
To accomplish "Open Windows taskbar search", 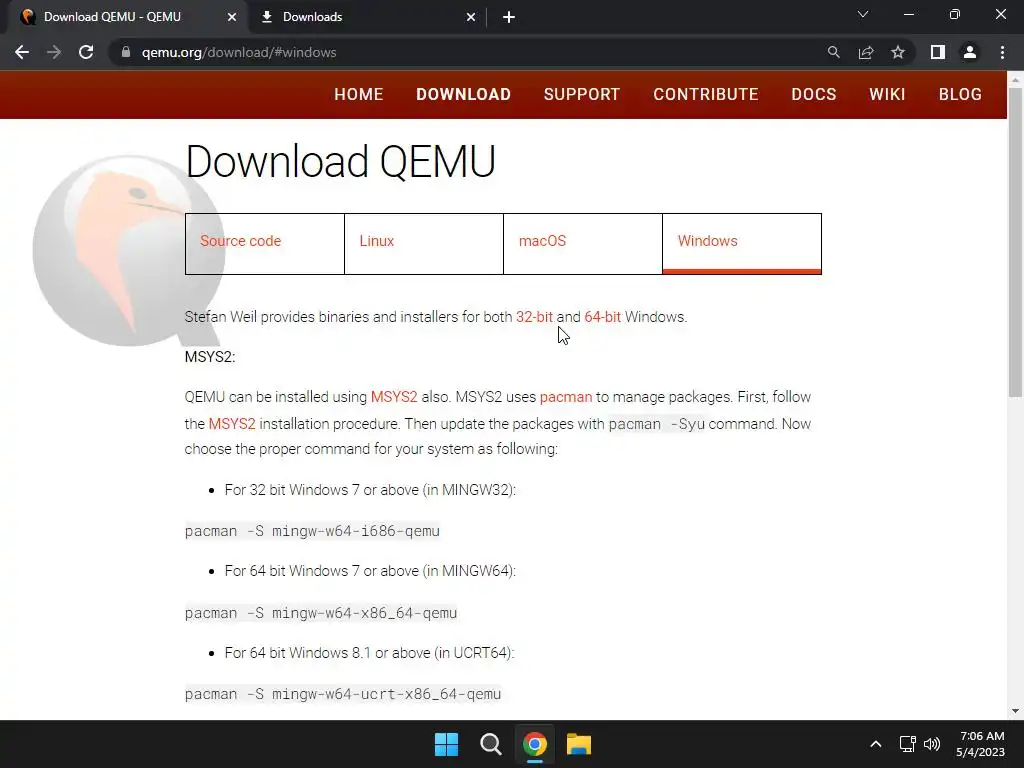I will tap(490, 744).
